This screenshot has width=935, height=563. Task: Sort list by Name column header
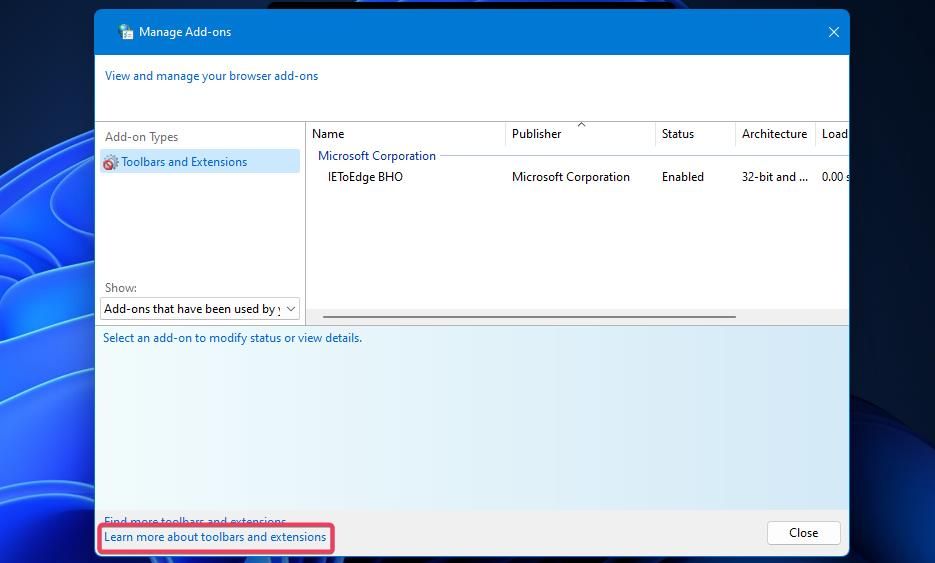(405, 134)
